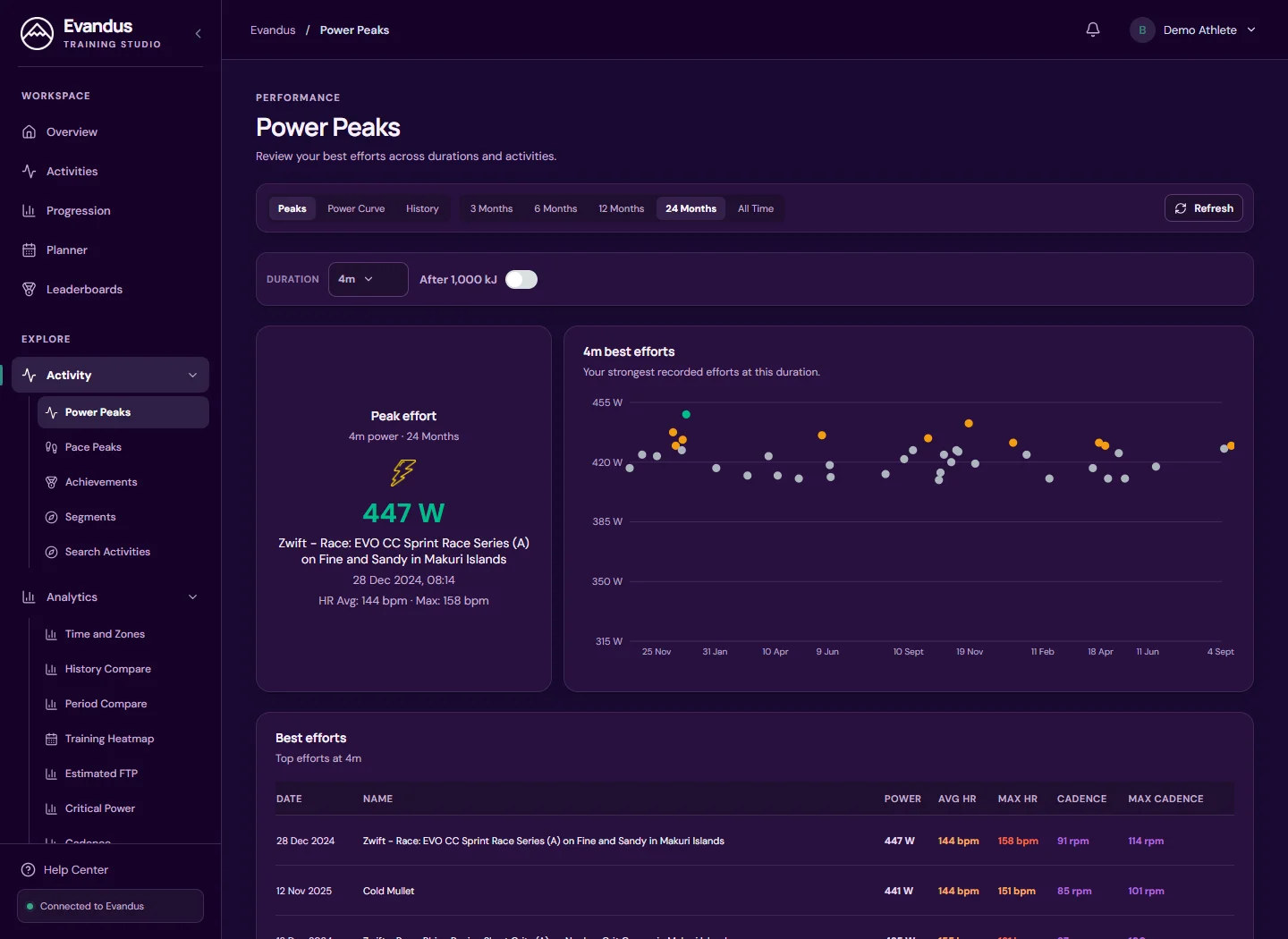Viewport: 1288px width, 939px height.
Task: Open the Demo Athlete account menu
Action: [x=1193, y=30]
